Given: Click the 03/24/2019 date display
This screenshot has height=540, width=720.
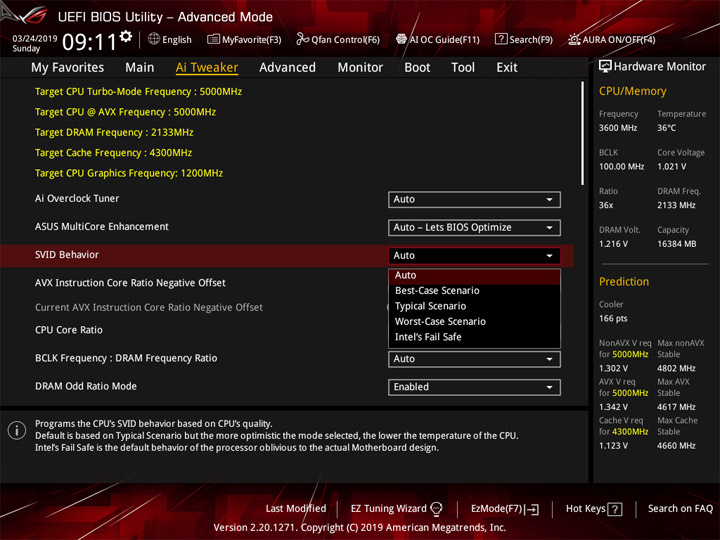Looking at the screenshot, I should [x=34, y=39].
